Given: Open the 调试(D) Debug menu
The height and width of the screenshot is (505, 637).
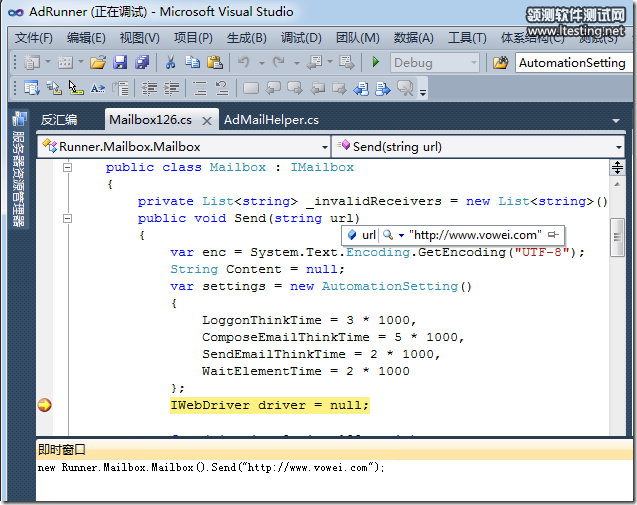Looking at the screenshot, I should tap(301, 38).
